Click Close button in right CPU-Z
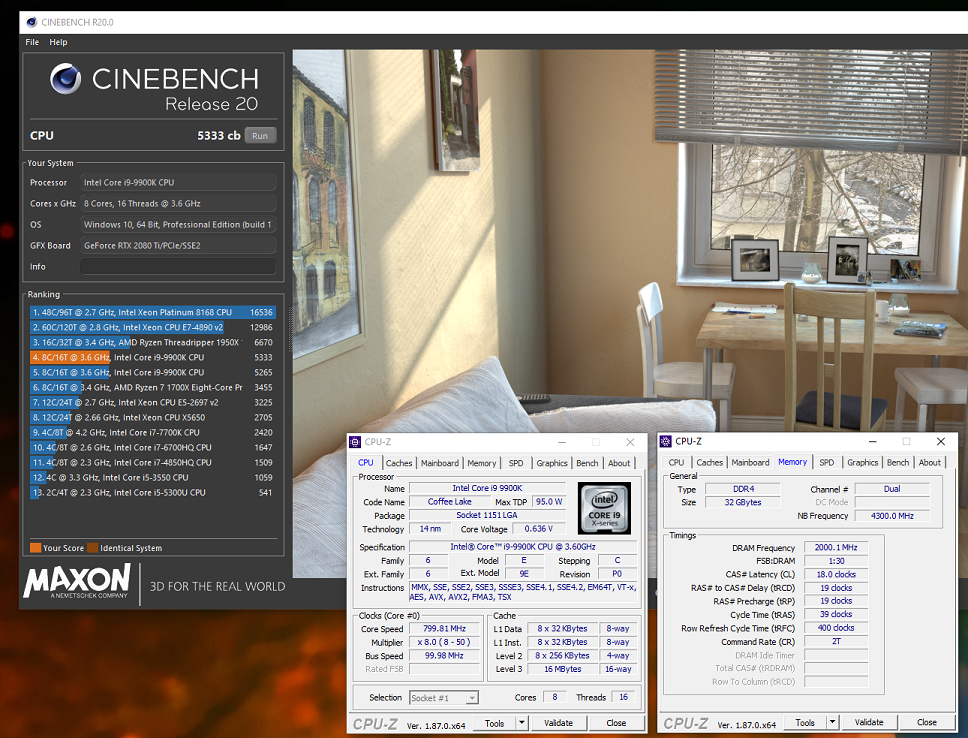 click(927, 723)
